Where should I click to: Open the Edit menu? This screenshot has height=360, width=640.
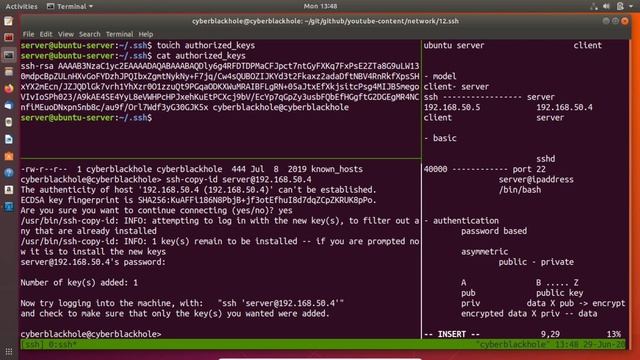click(x=46, y=34)
